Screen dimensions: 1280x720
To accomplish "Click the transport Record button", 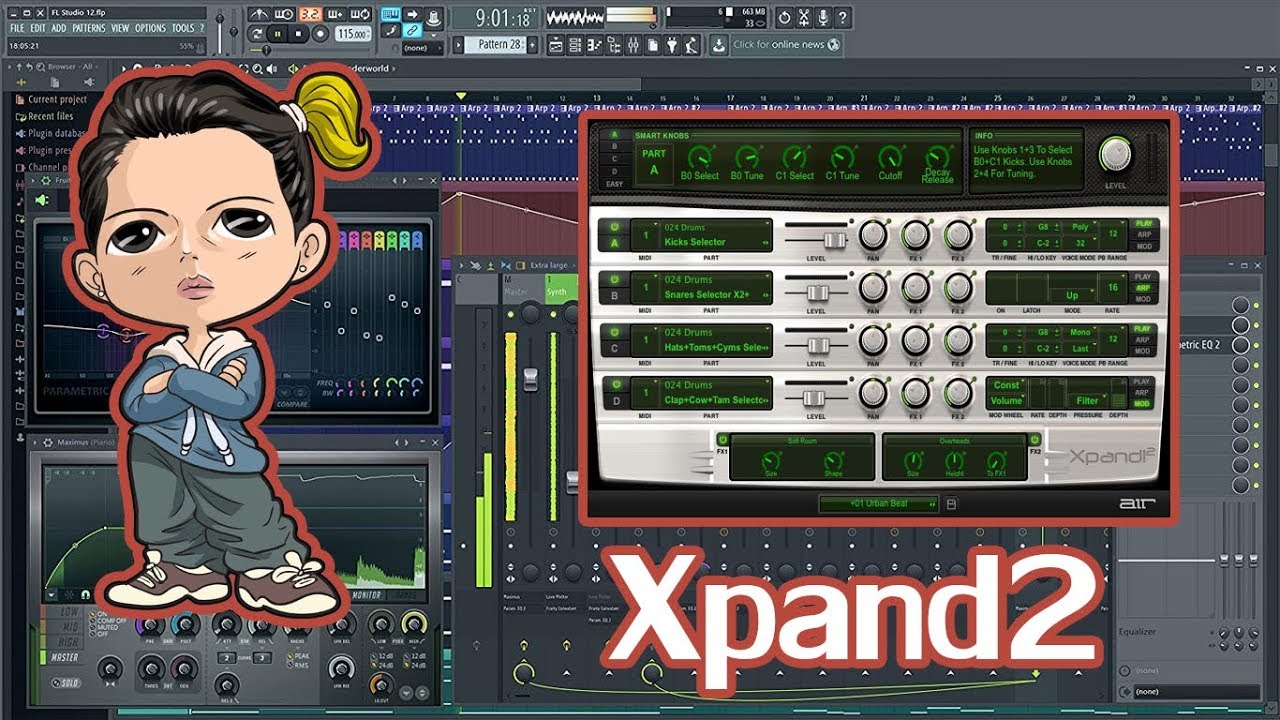I will (x=321, y=34).
